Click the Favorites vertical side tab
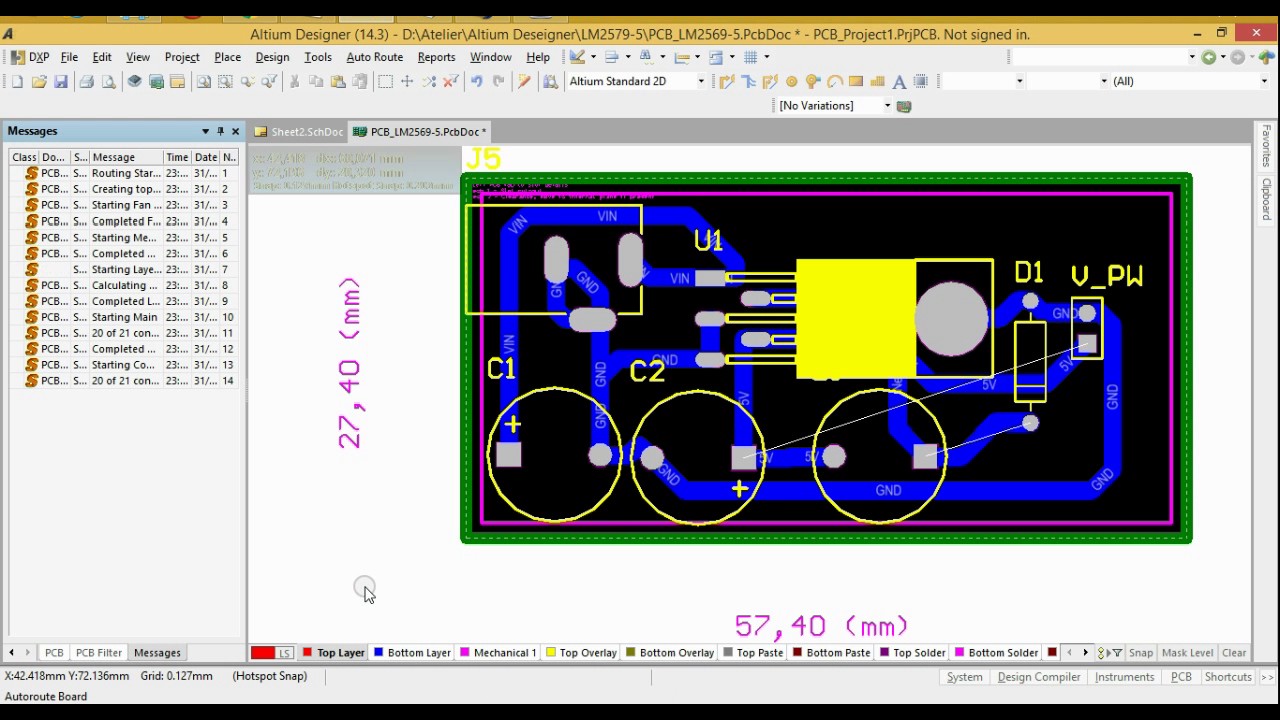The width and height of the screenshot is (1280, 720). (x=1266, y=146)
